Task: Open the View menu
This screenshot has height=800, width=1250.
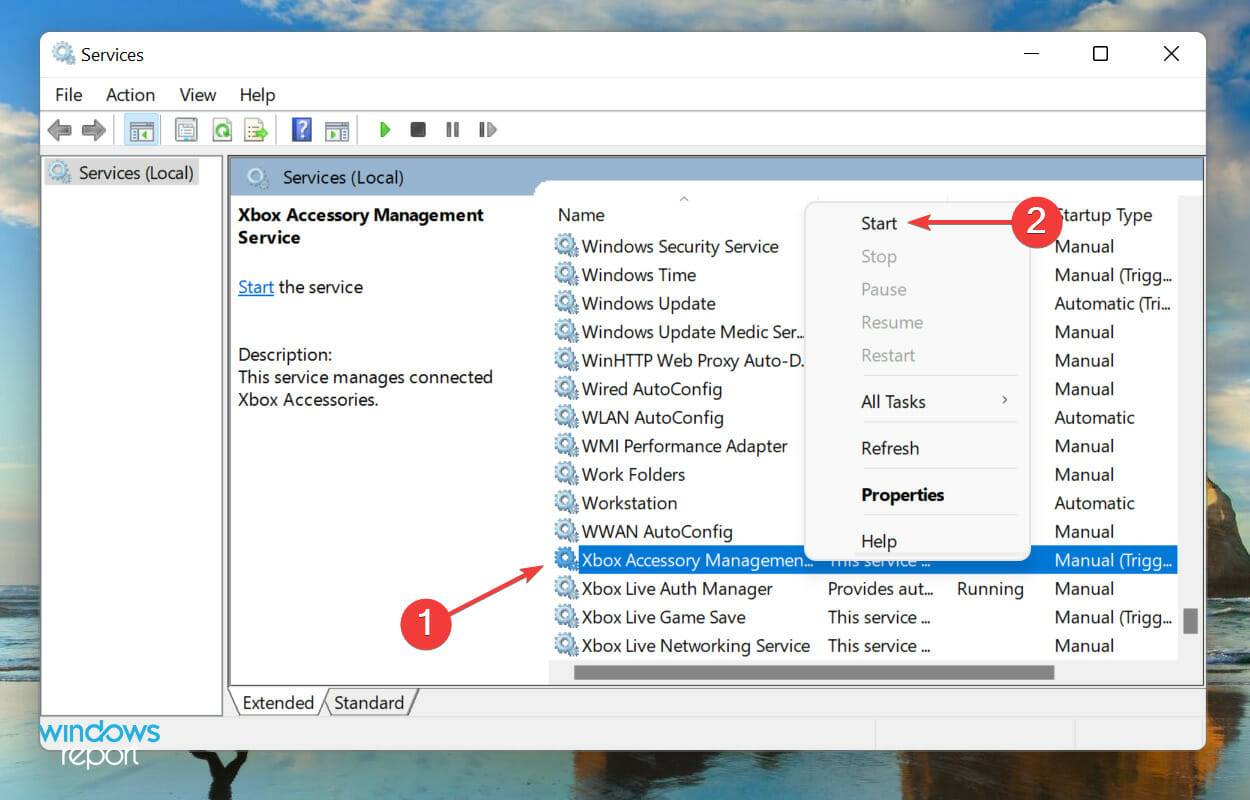Action: [198, 95]
